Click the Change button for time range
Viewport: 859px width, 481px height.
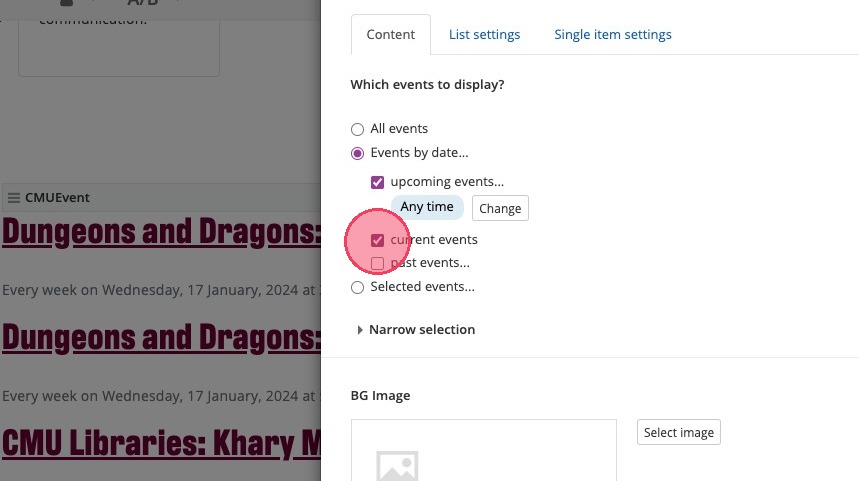(x=500, y=208)
